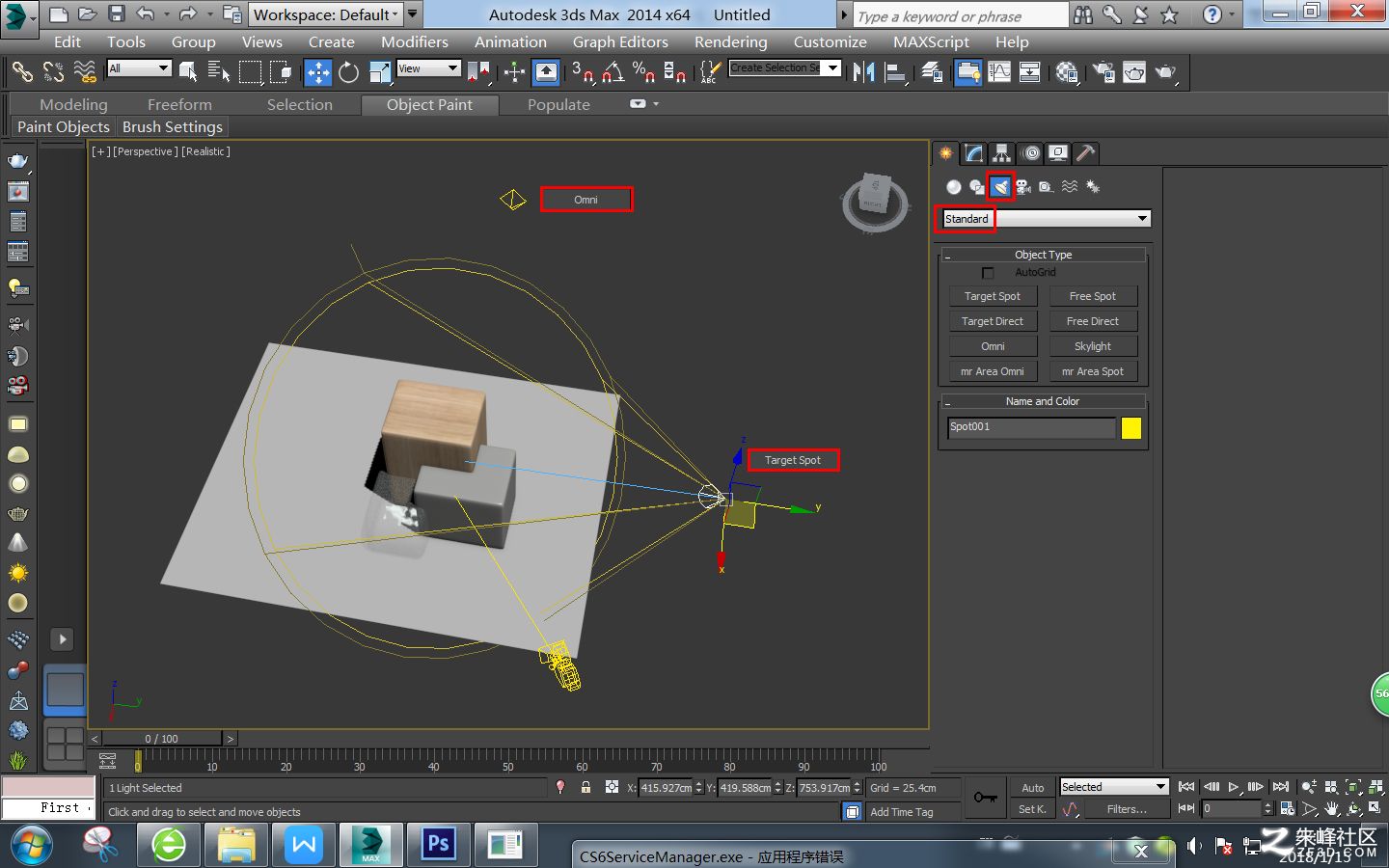
Task: Toggle the Selection Lock padlock
Action: point(586,788)
